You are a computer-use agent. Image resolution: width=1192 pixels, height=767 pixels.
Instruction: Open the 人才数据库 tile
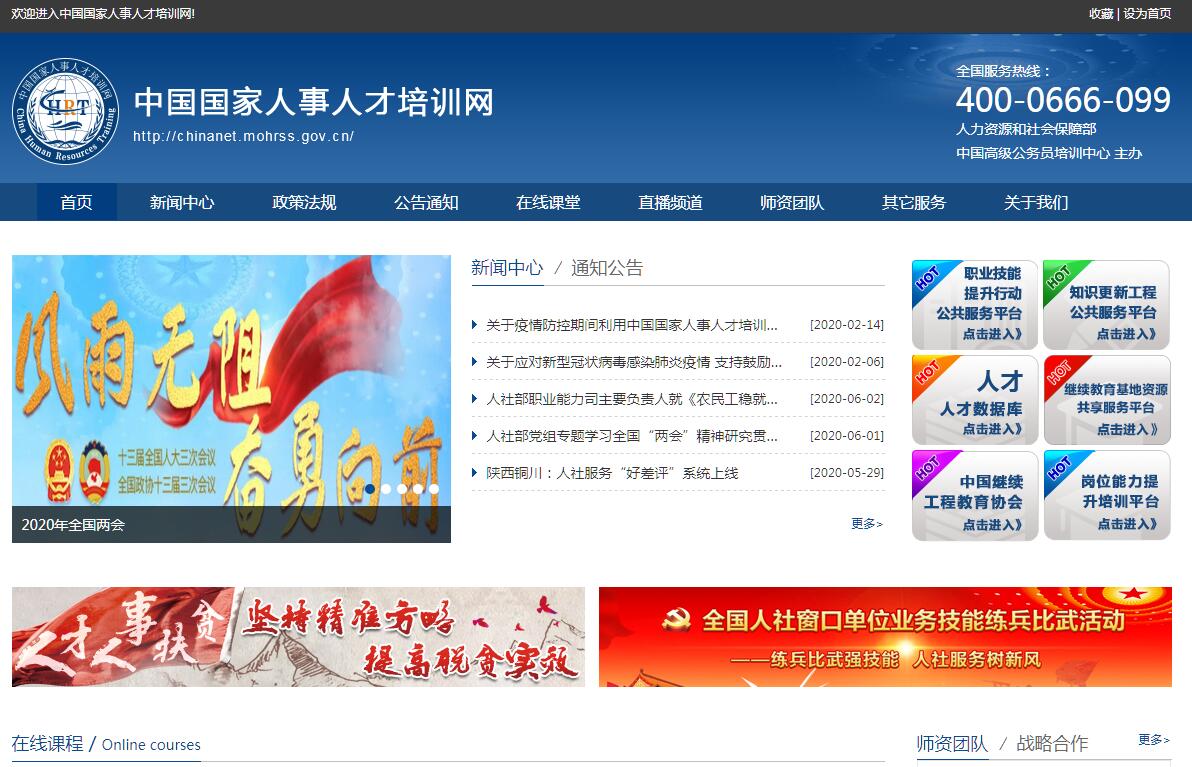click(x=975, y=400)
